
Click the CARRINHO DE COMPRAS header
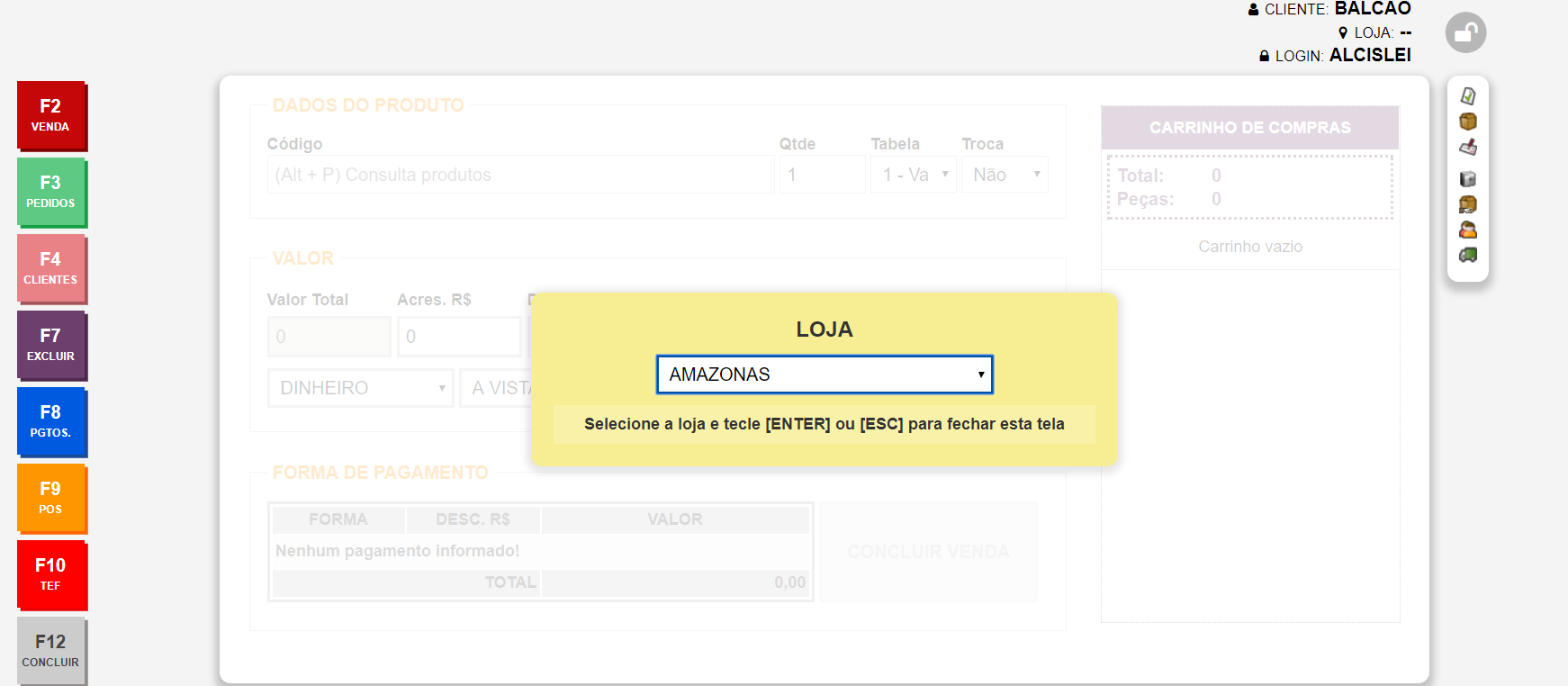point(1250,128)
